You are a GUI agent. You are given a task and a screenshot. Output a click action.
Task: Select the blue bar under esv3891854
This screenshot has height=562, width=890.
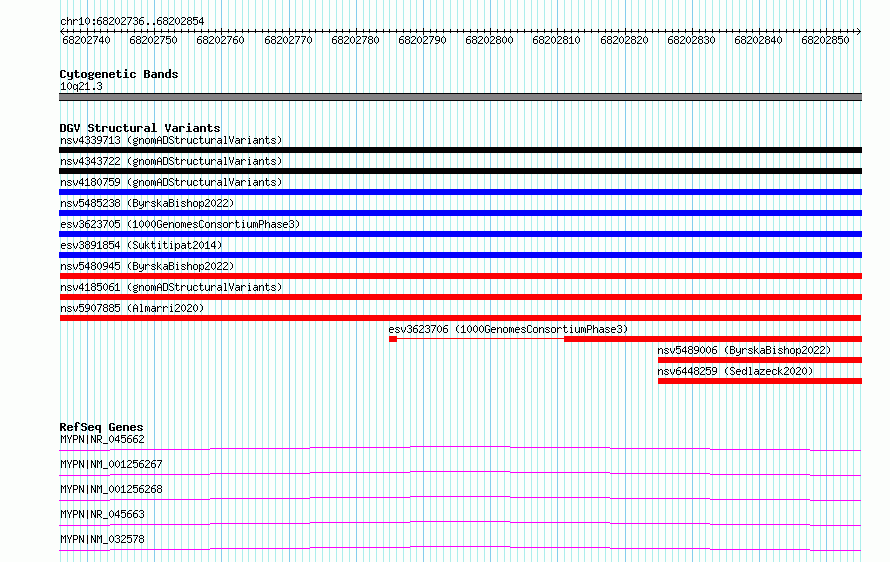[460, 255]
